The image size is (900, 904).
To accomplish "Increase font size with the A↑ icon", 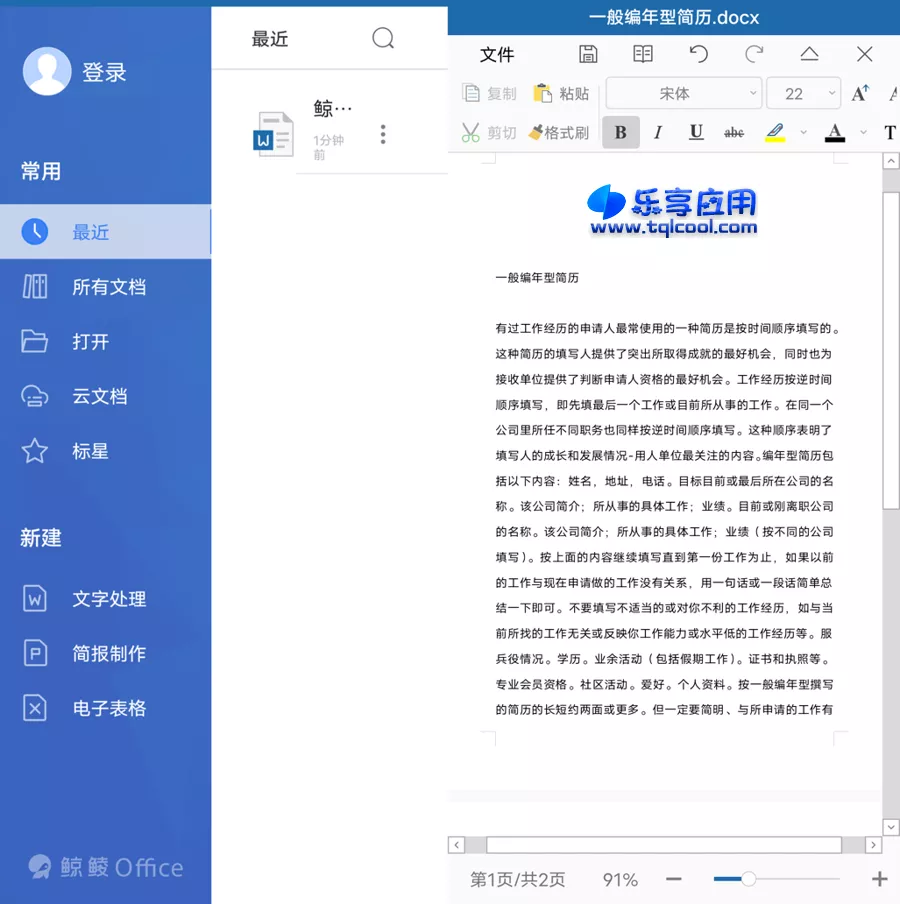I will tap(859, 93).
